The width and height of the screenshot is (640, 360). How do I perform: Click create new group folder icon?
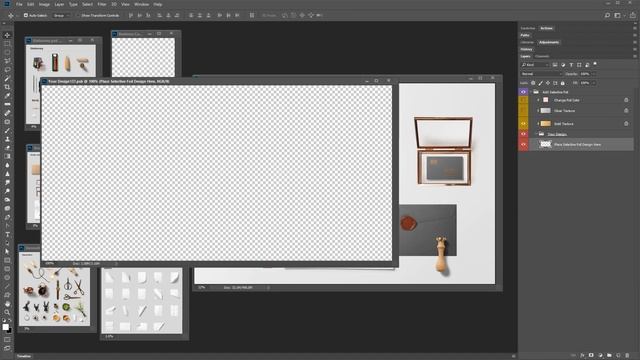click(x=609, y=356)
